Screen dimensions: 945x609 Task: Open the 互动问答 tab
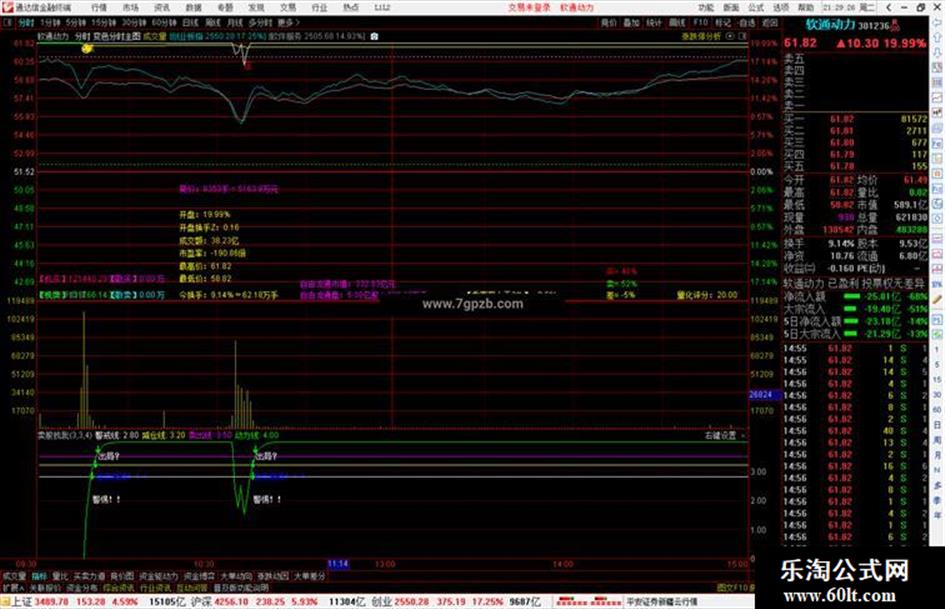click(x=192, y=587)
